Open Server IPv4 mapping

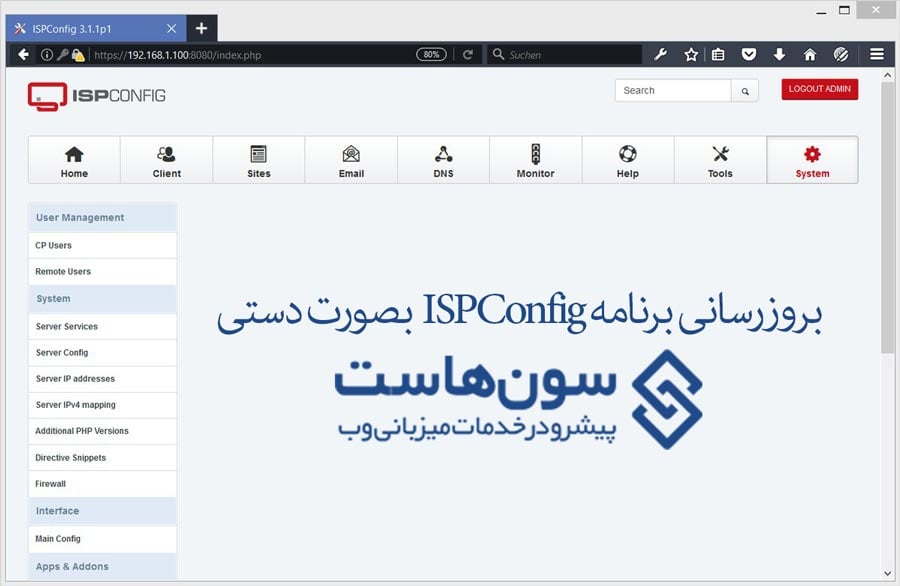103,405
